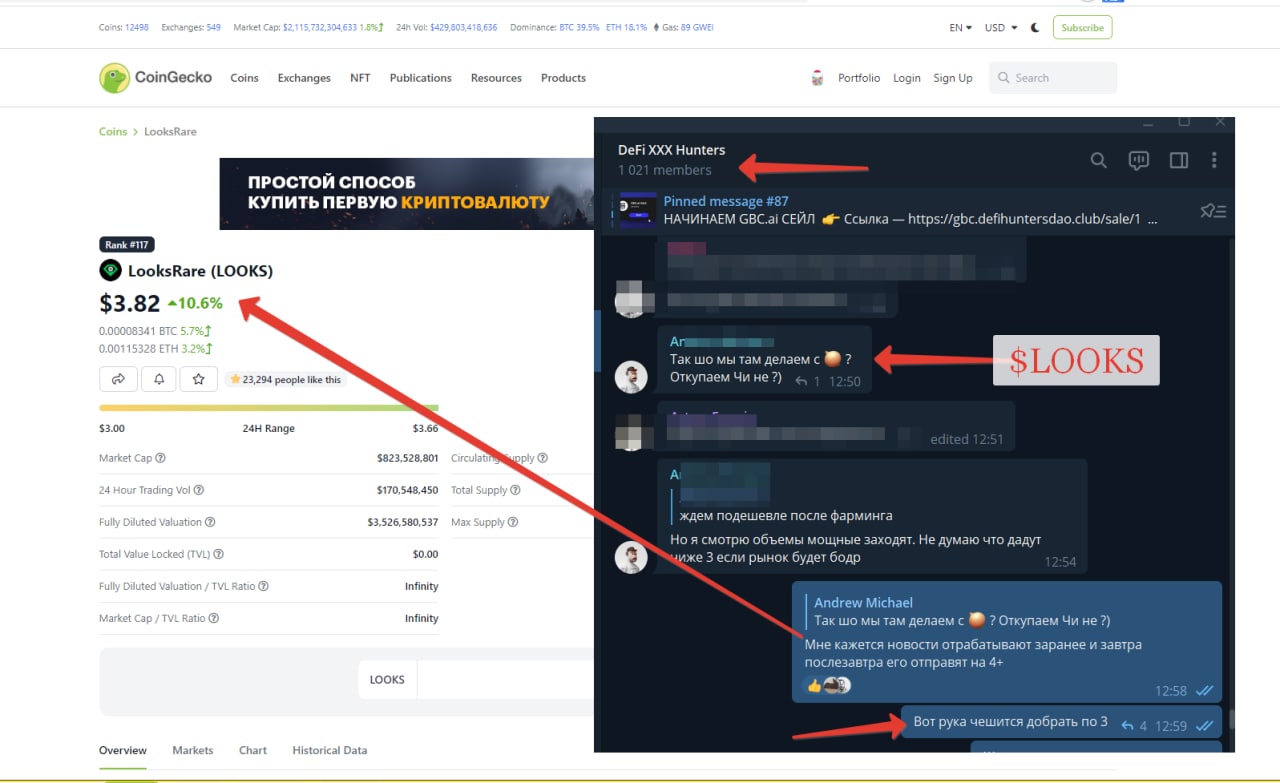1280x783 pixels.
Task: Select the Chart tab
Action: (253, 750)
